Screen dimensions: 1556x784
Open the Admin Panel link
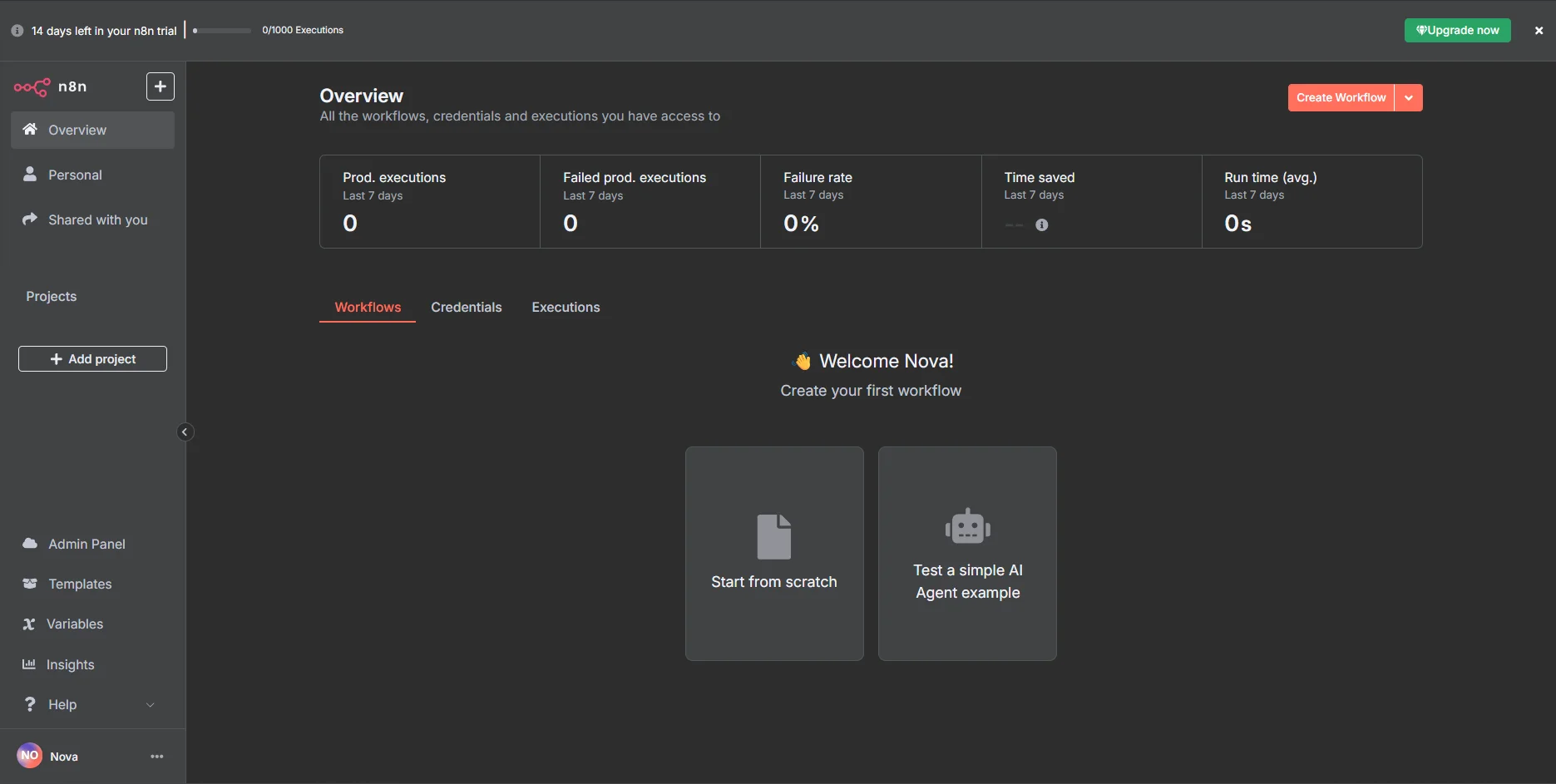[92, 544]
